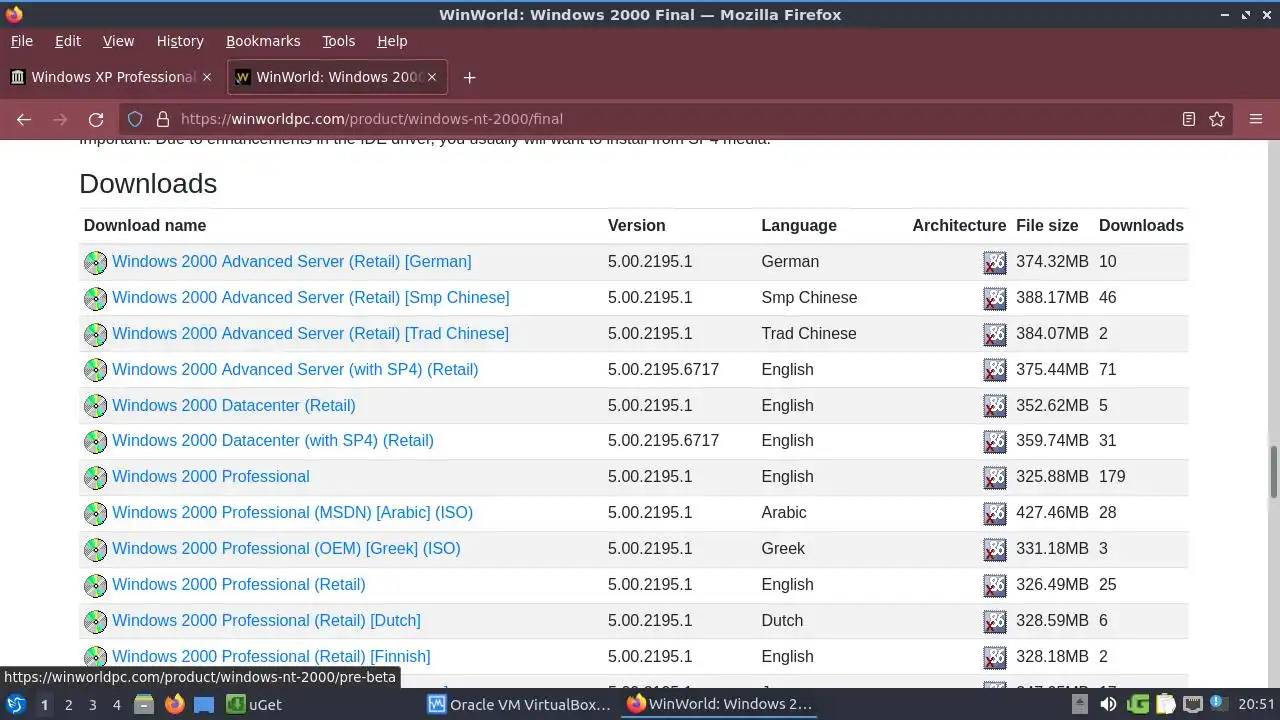This screenshot has width=1280, height=720.
Task: Click the WinWorld Firefox window taskbar button
Action: [x=720, y=704]
